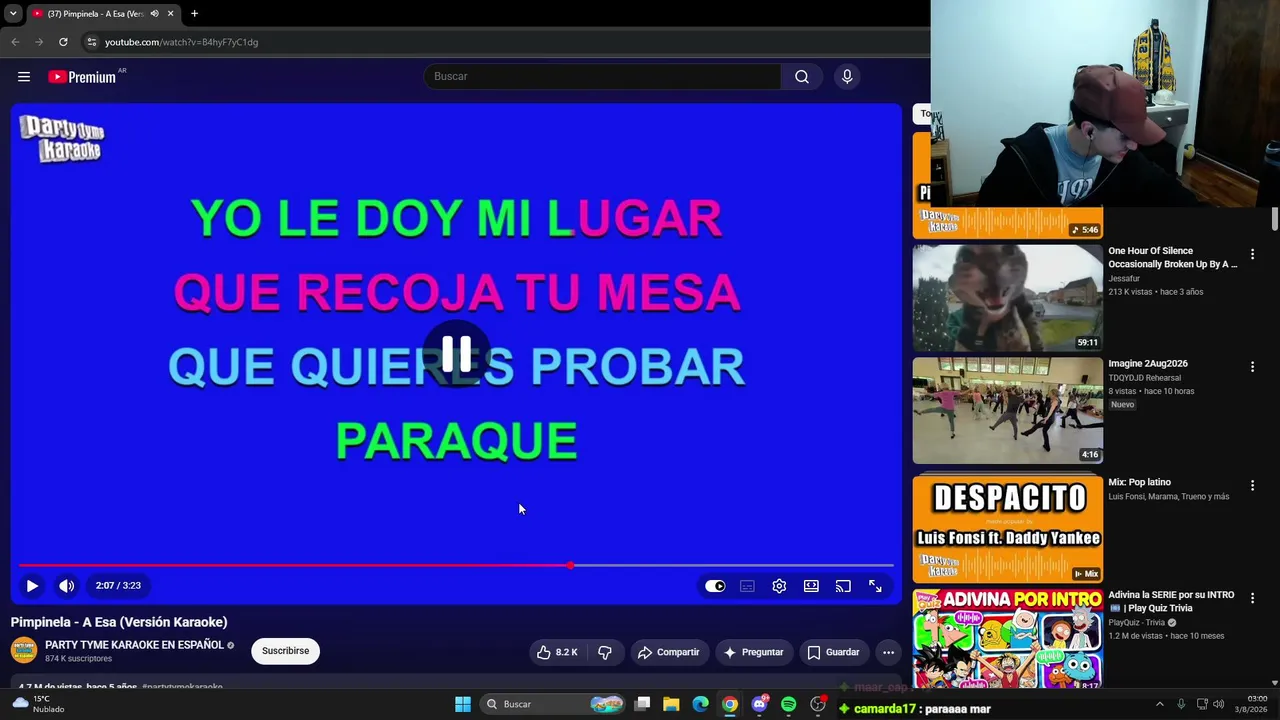Open the player settings gear

pyautogui.click(x=779, y=586)
